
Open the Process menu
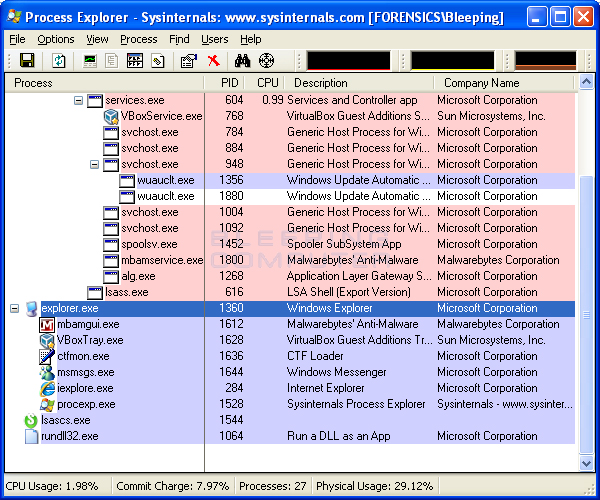click(x=139, y=39)
